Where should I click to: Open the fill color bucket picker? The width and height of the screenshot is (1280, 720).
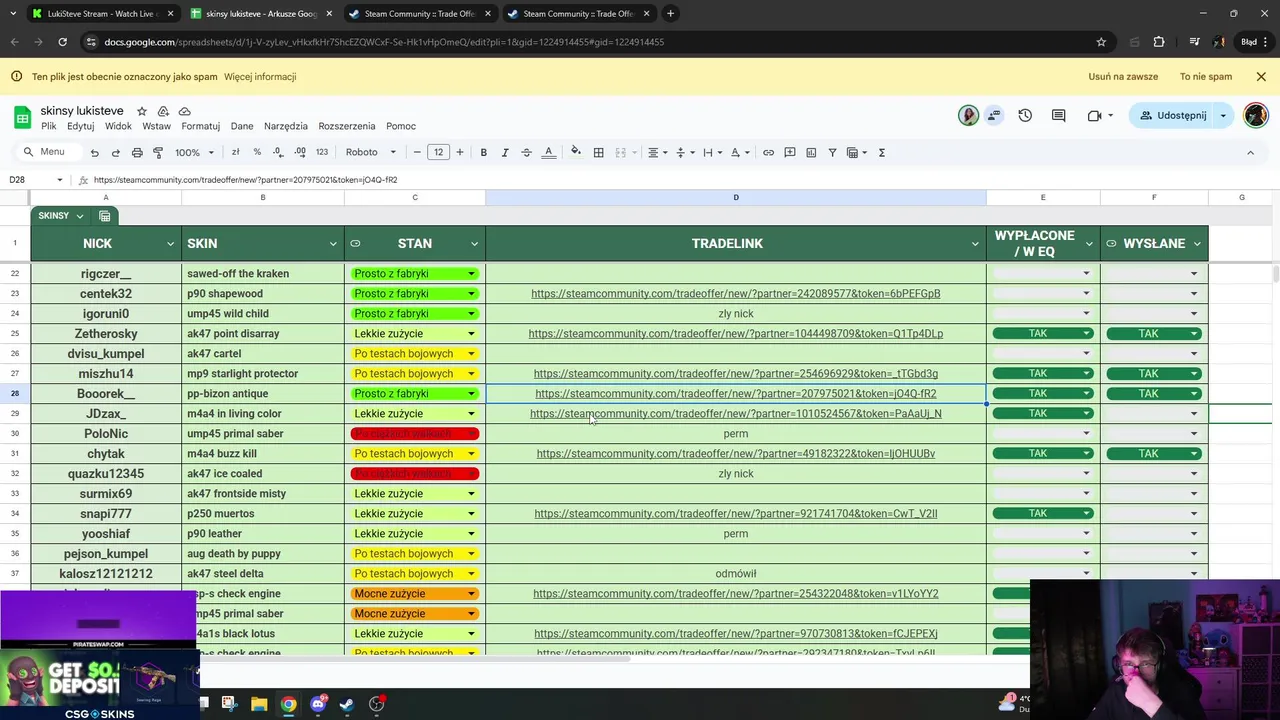575,152
